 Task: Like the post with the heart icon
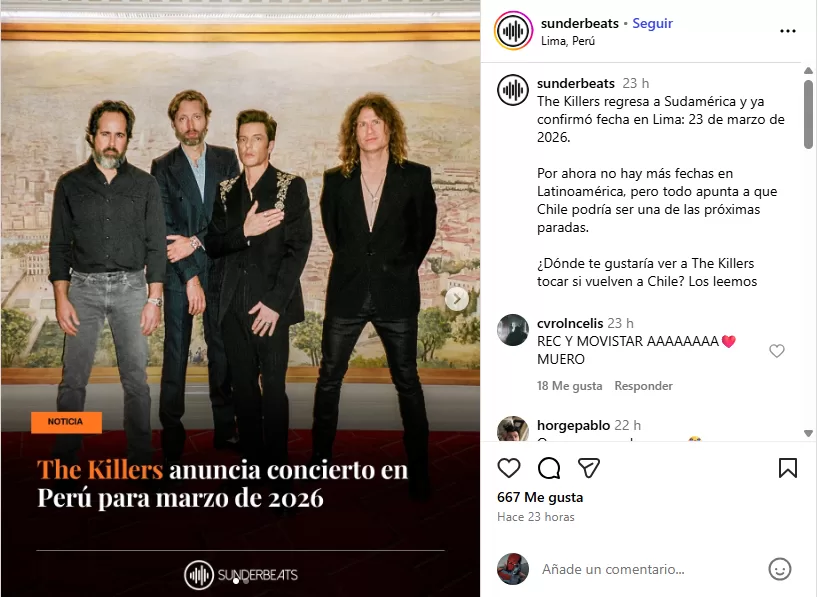(509, 468)
